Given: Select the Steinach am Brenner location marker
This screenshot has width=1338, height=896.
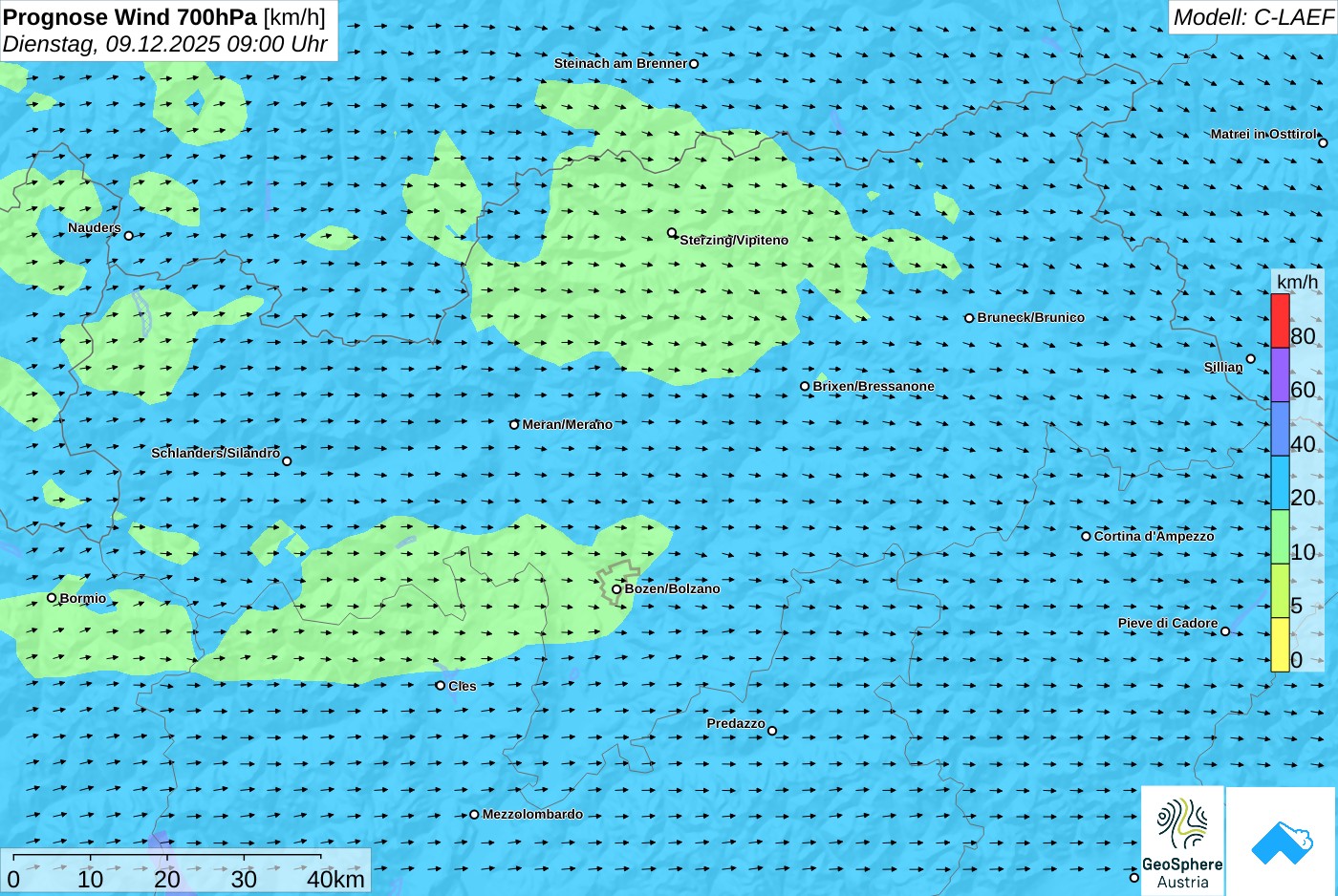Looking at the screenshot, I should click(x=694, y=64).
